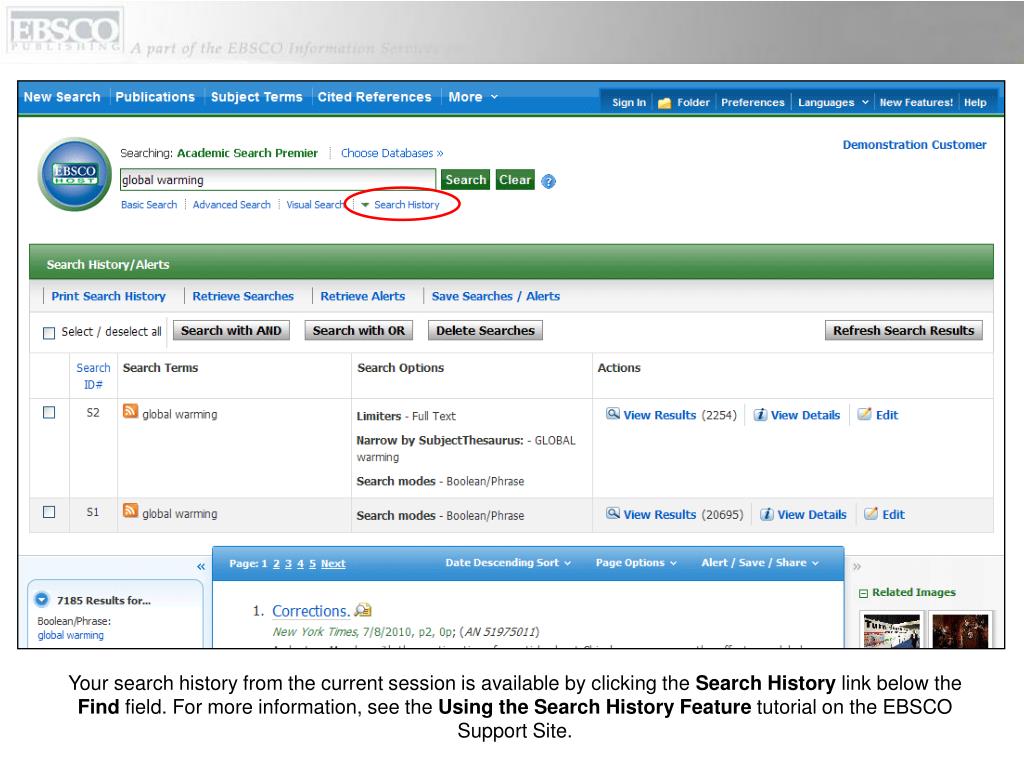Click Retrieve Searches link

point(243,296)
